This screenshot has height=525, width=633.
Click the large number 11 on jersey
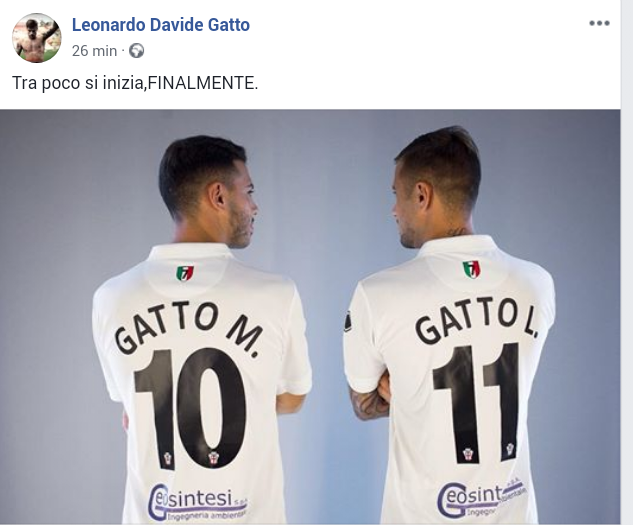point(476,402)
